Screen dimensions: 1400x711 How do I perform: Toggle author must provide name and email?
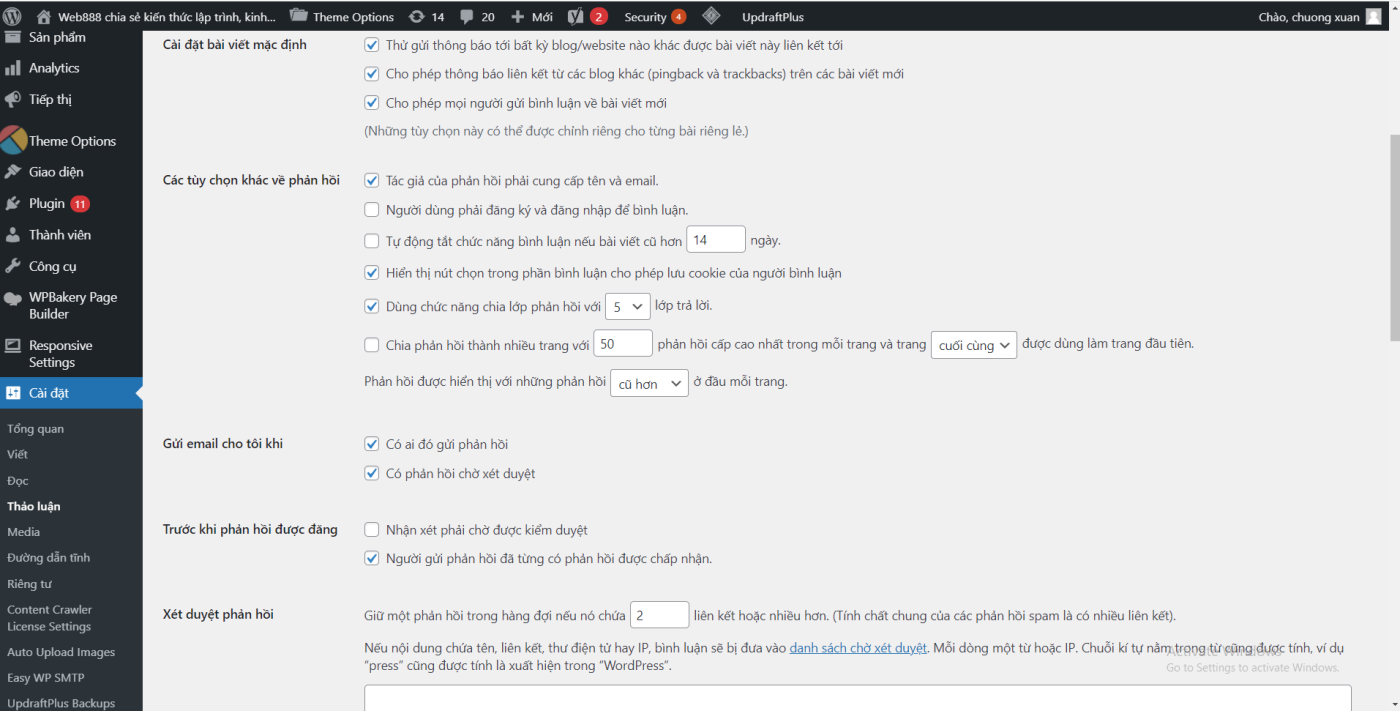tap(372, 181)
